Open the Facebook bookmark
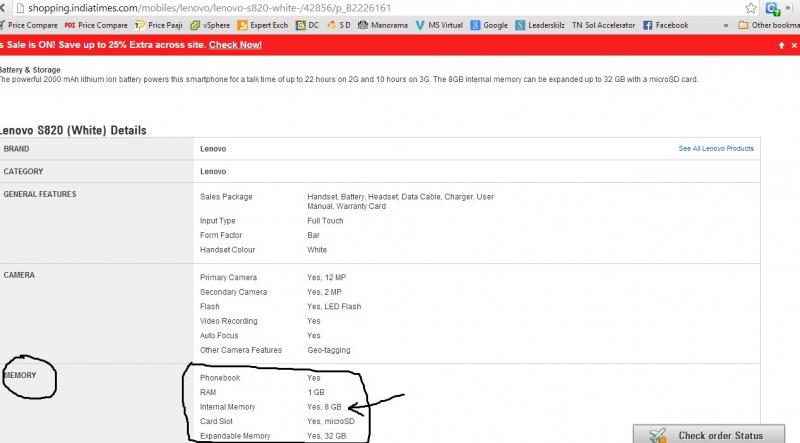The image size is (800, 443). click(665, 25)
